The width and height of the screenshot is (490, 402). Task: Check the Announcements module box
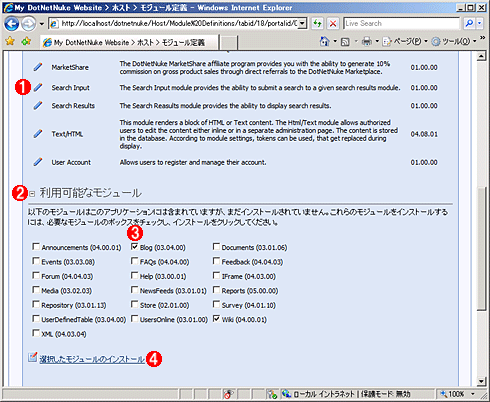pyautogui.click(x=36, y=247)
